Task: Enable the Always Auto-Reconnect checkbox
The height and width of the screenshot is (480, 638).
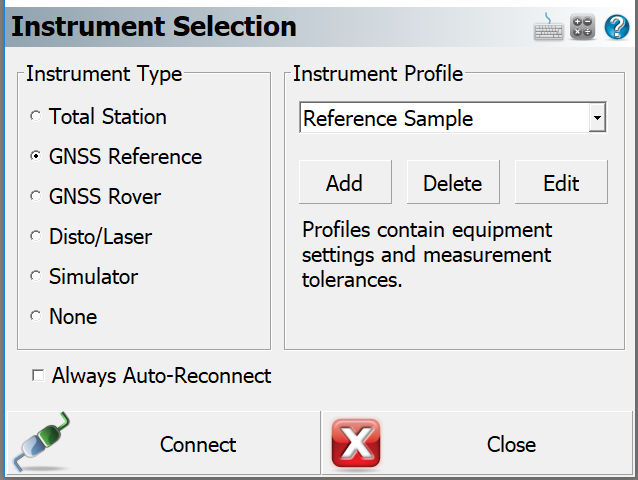Action: (x=38, y=375)
